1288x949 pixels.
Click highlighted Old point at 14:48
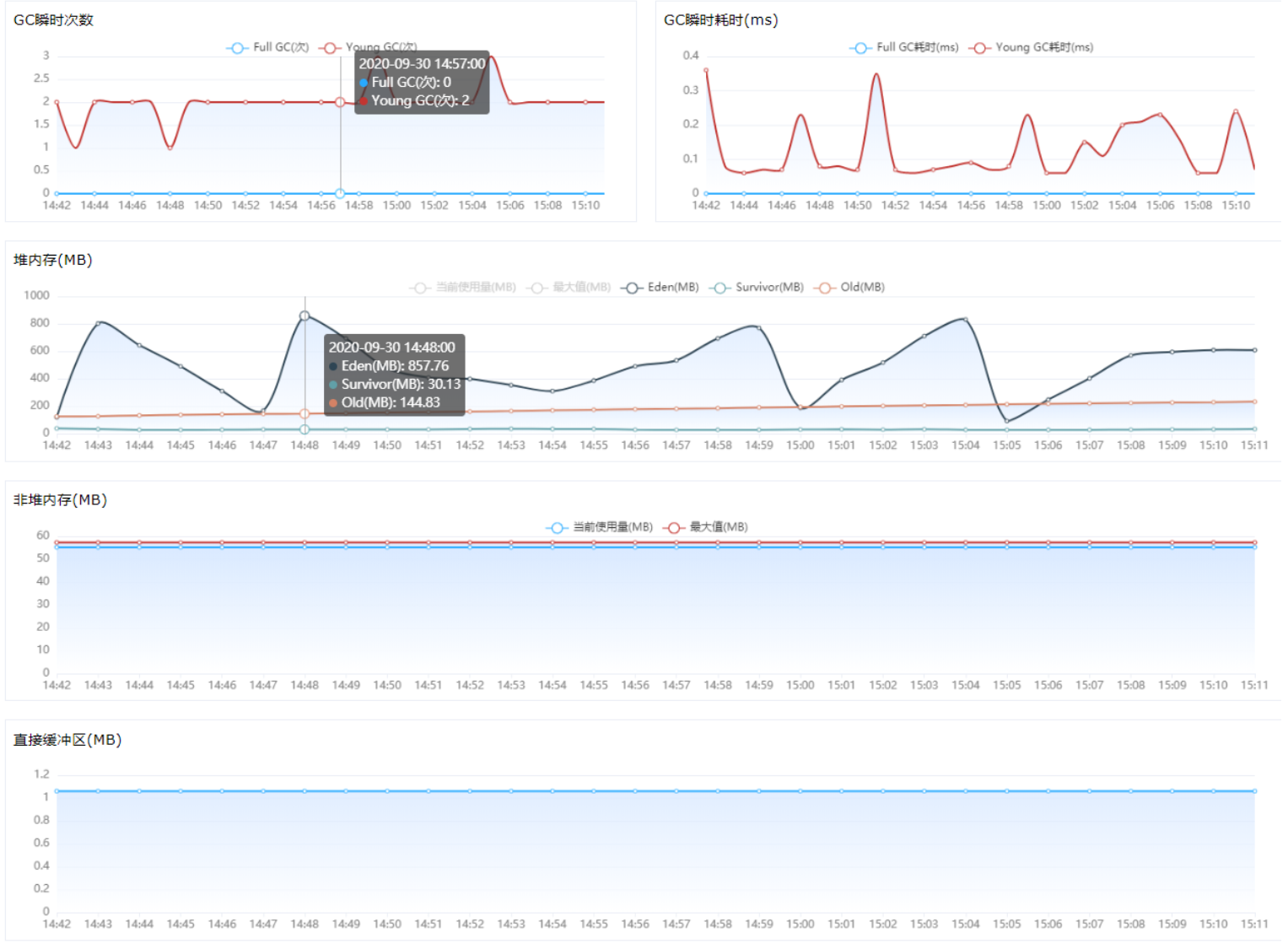[x=304, y=413]
